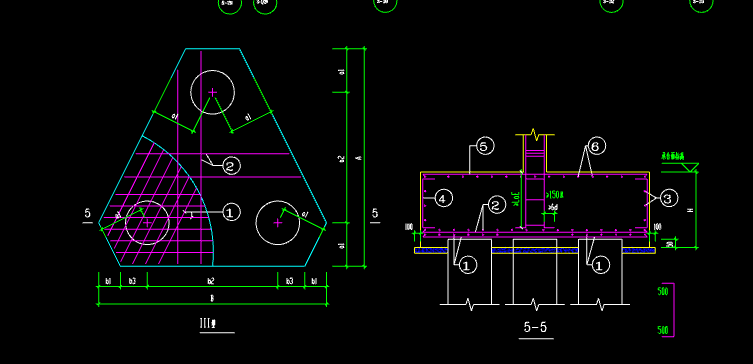Click the >150 annotation beside the column
The height and width of the screenshot is (364, 753).
tap(555, 195)
